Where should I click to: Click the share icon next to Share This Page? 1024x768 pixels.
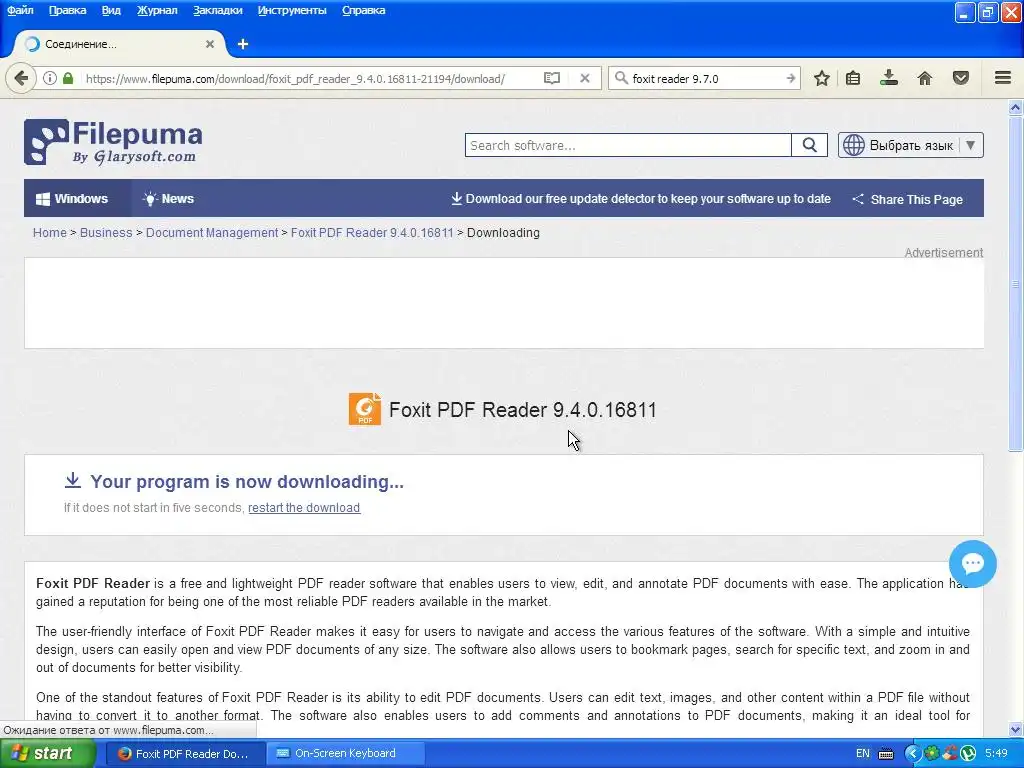(x=858, y=199)
